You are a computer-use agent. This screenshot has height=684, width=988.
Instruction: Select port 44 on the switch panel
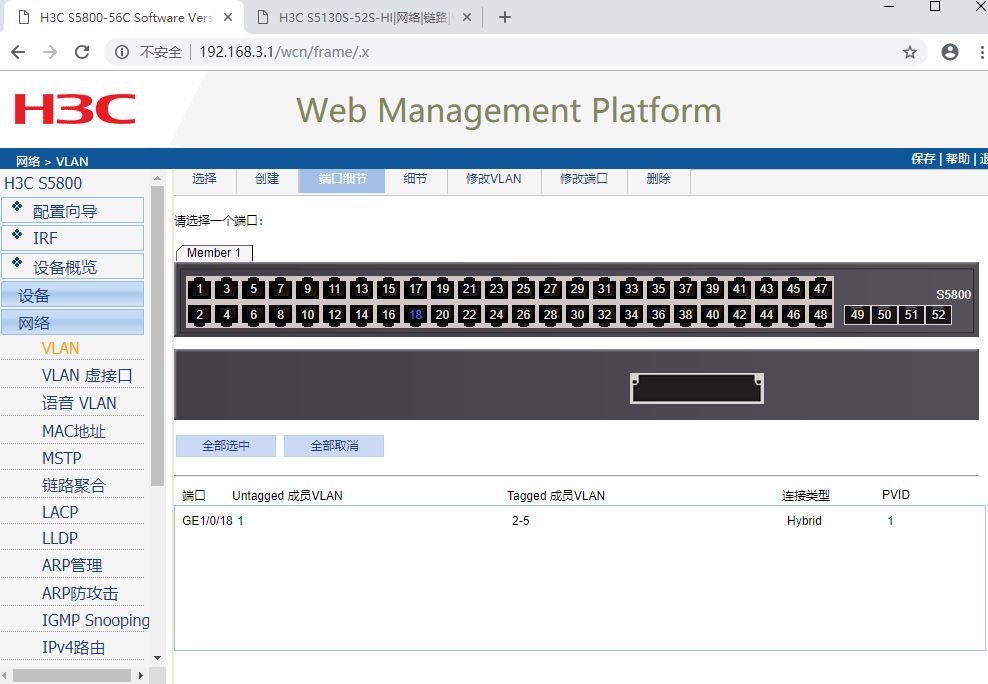pyautogui.click(x=766, y=314)
